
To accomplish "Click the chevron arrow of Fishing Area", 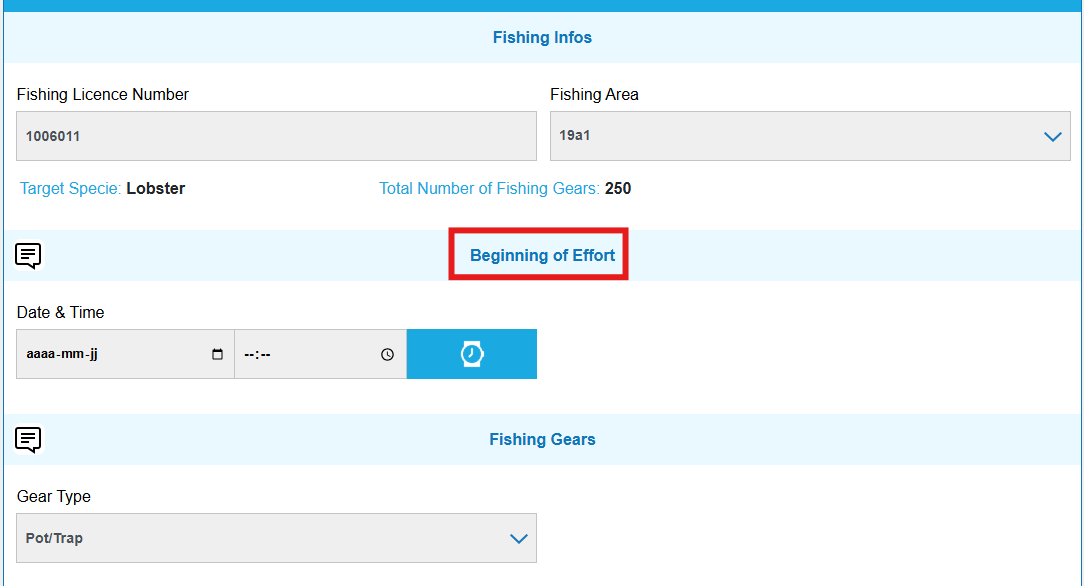I will pyautogui.click(x=1052, y=137).
